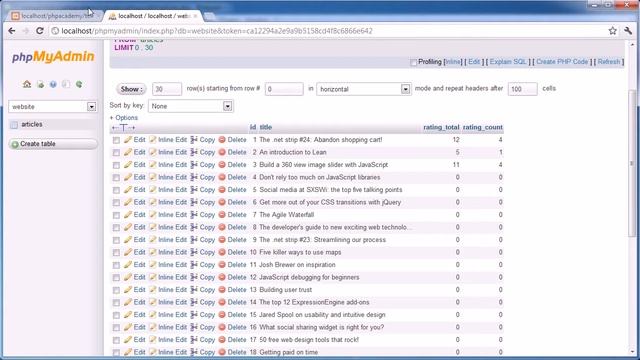Click the rating_total value 12 in row 1
The width and height of the screenshot is (640, 360).
pyautogui.click(x=456, y=140)
